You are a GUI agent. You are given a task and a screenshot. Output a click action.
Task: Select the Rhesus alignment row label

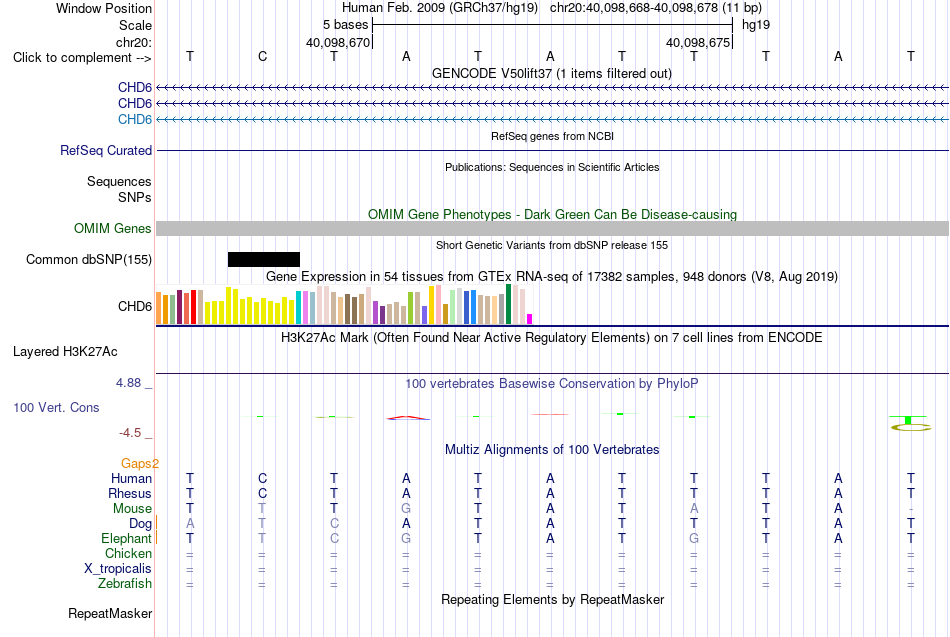[x=130, y=494]
